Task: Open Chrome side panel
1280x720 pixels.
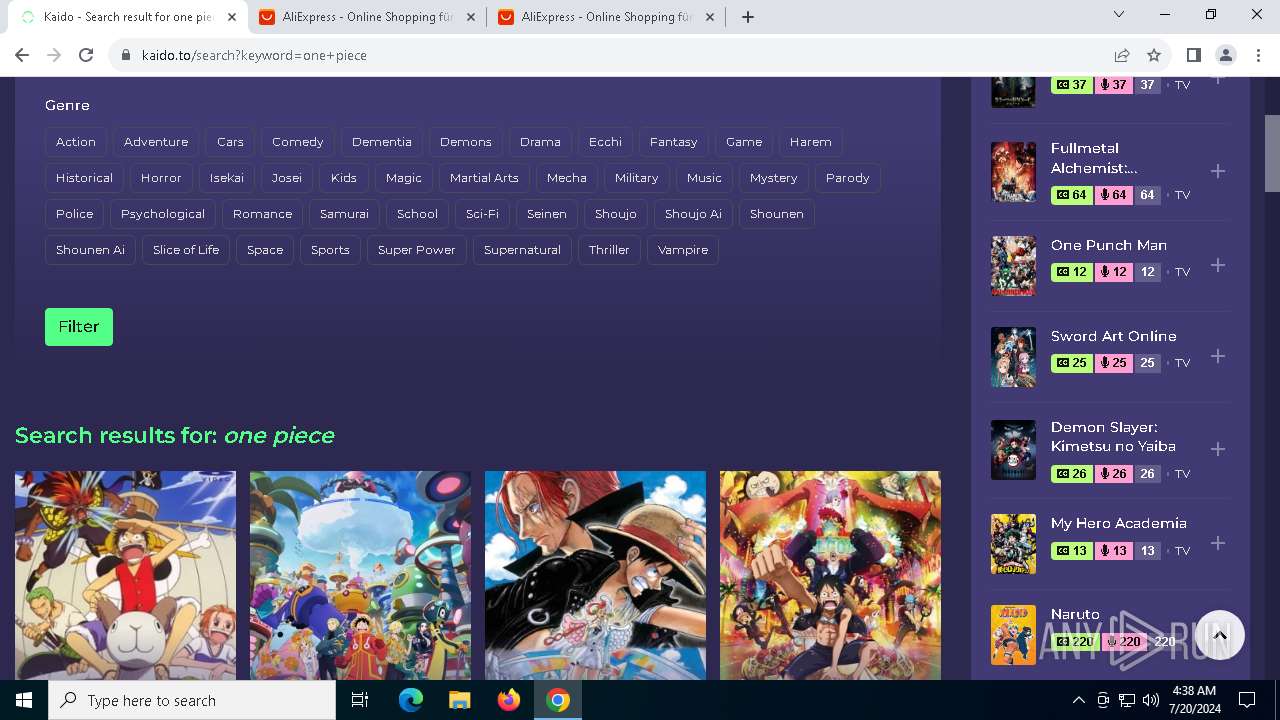Action: click(x=1193, y=55)
